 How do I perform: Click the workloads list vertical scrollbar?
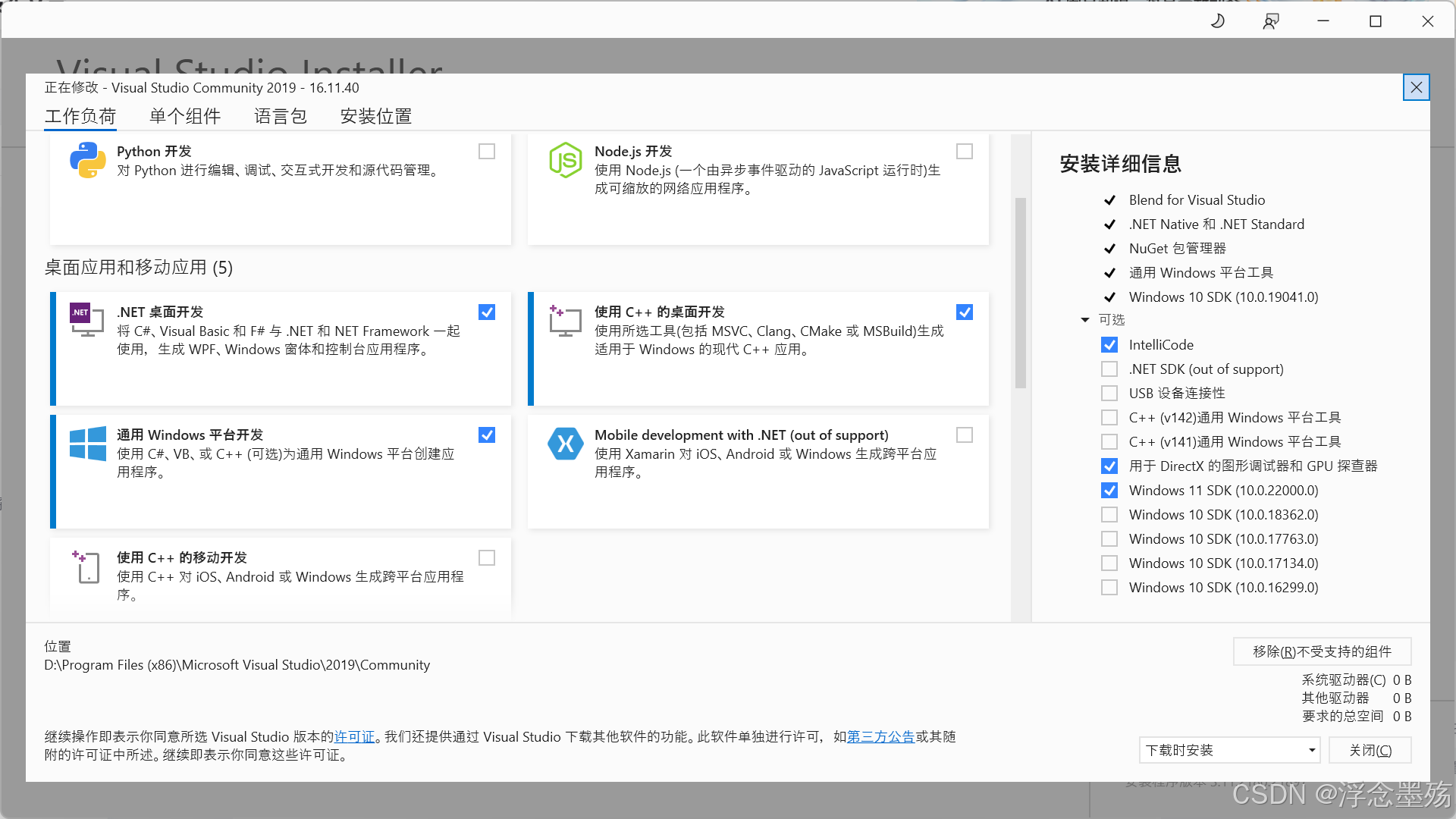point(1021,293)
